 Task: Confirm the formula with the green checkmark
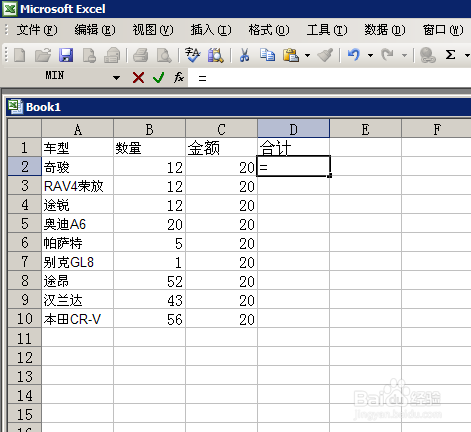click(x=158, y=78)
